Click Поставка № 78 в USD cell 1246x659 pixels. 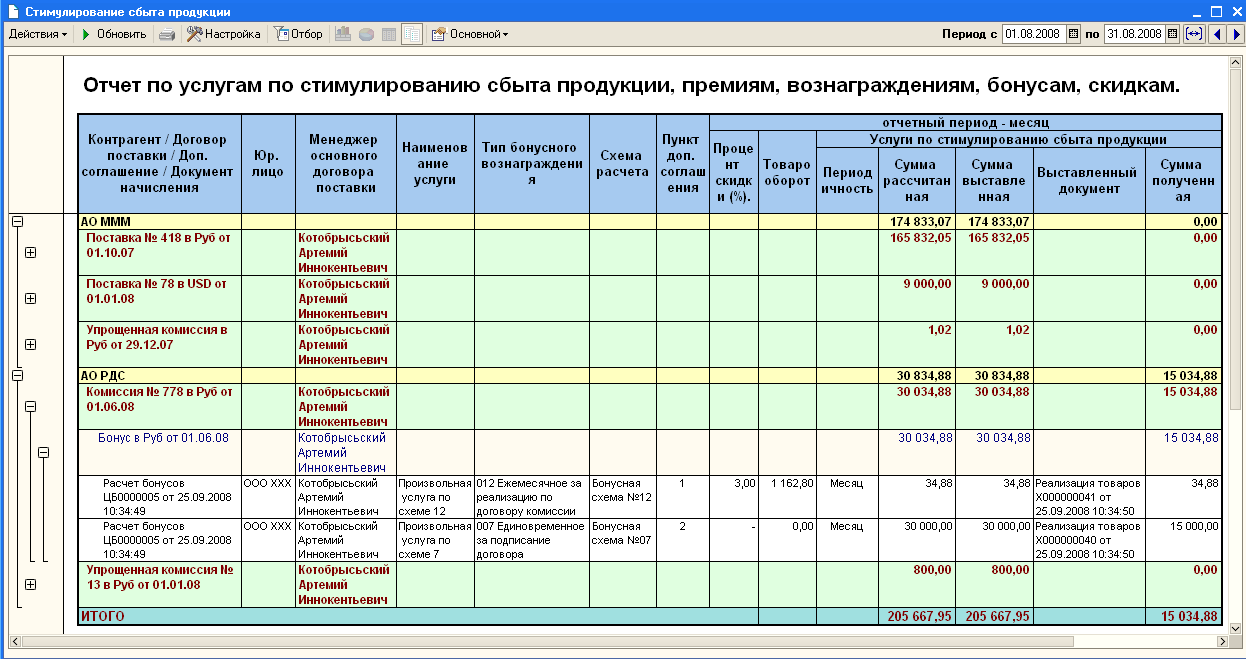159,299
